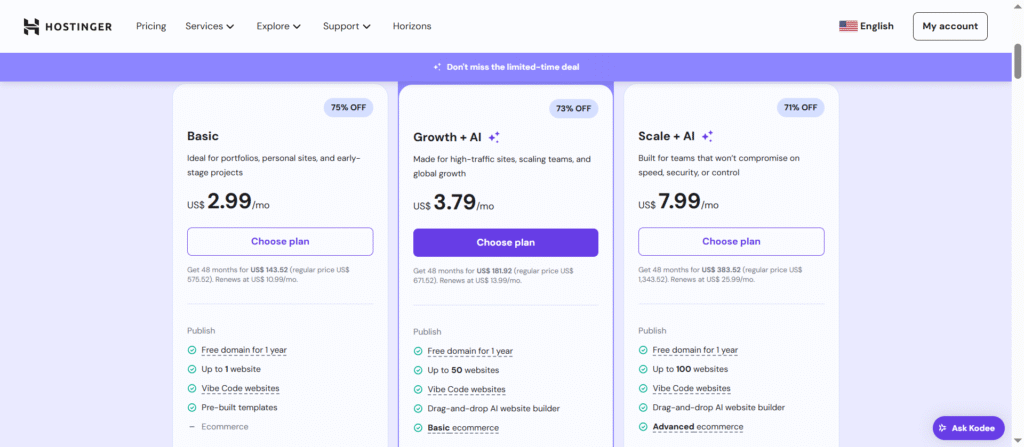Open the Horizons menu item
This screenshot has height=447, width=1024.
coord(413,26)
